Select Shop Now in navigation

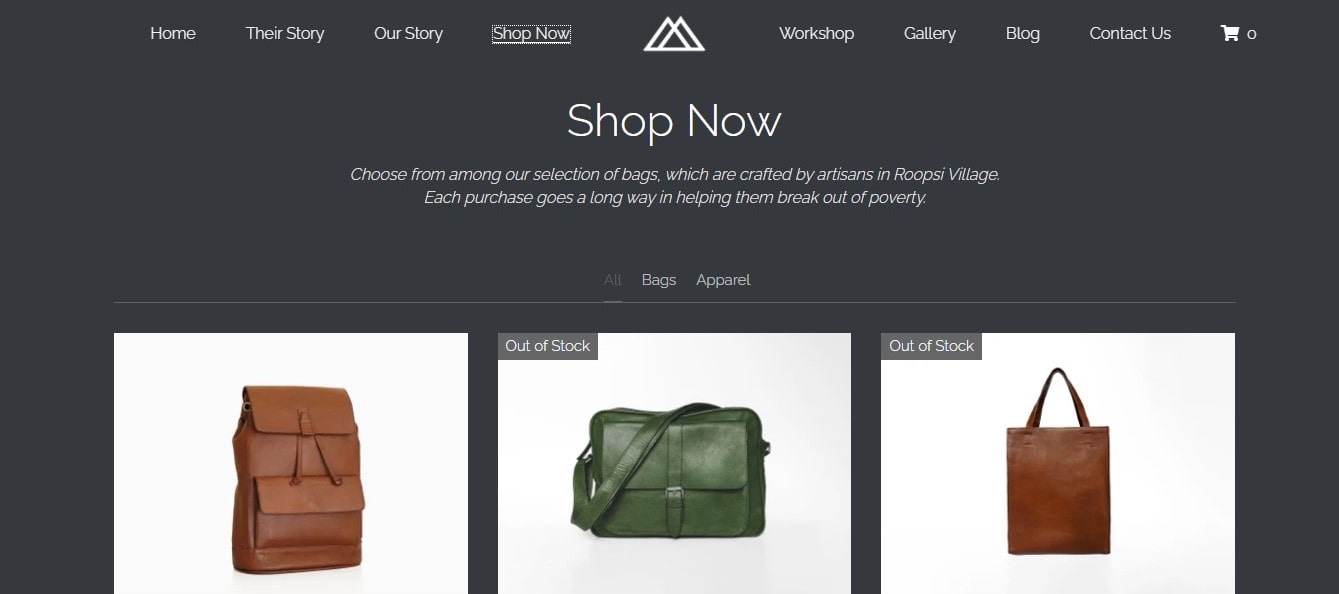coord(531,33)
